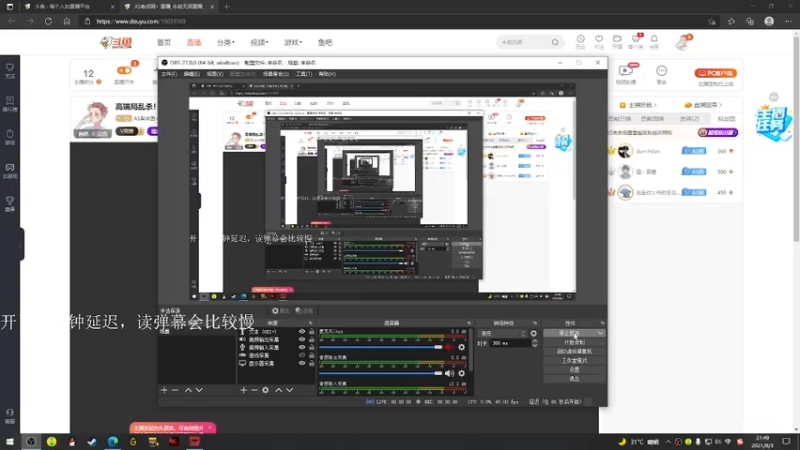Open 视频投稿 icon right of OBS window
The image size is (800, 450).
pos(626,73)
